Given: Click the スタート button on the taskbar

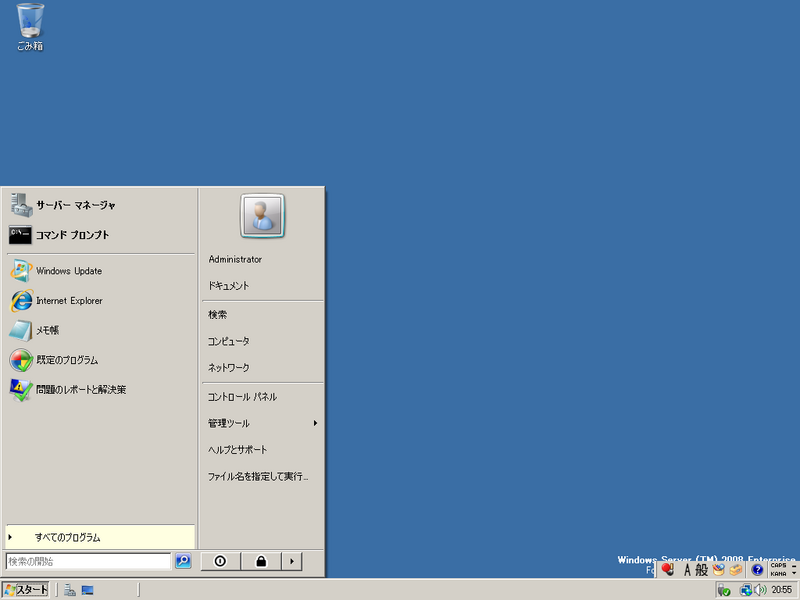Looking at the screenshot, I should click(x=26, y=590).
